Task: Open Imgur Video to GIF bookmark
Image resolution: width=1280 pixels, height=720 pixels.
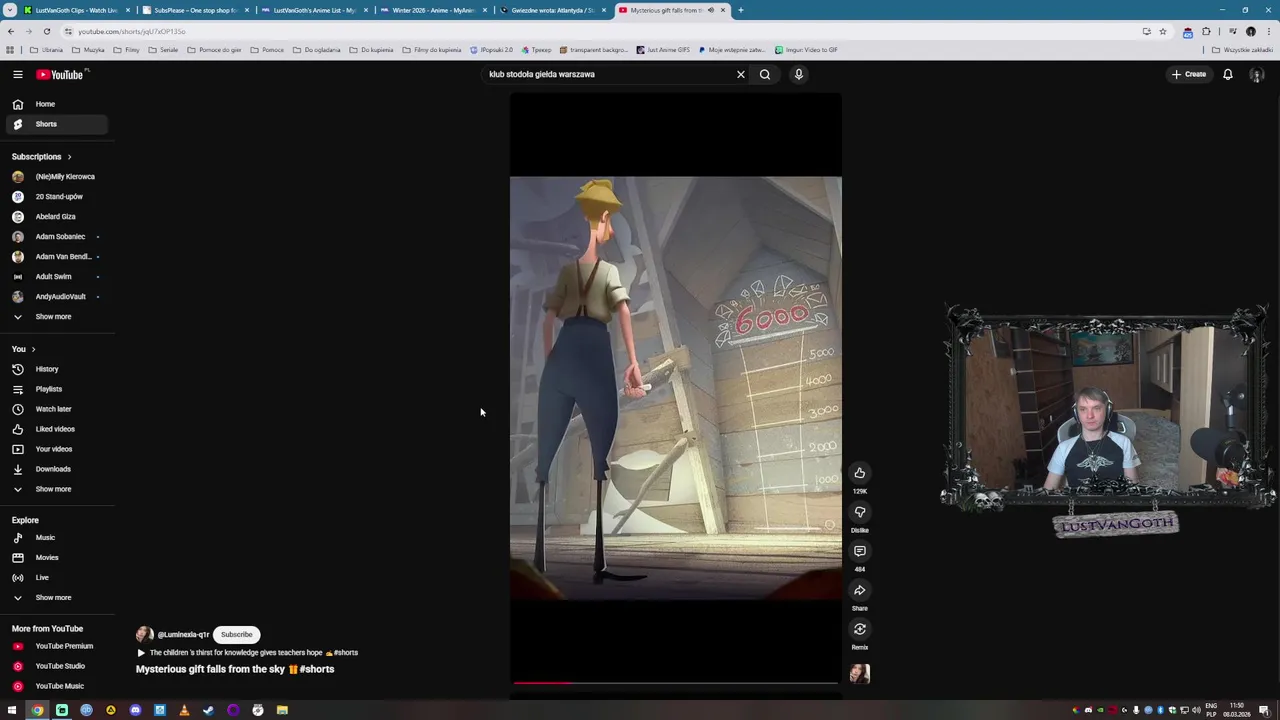Action: 806,50
